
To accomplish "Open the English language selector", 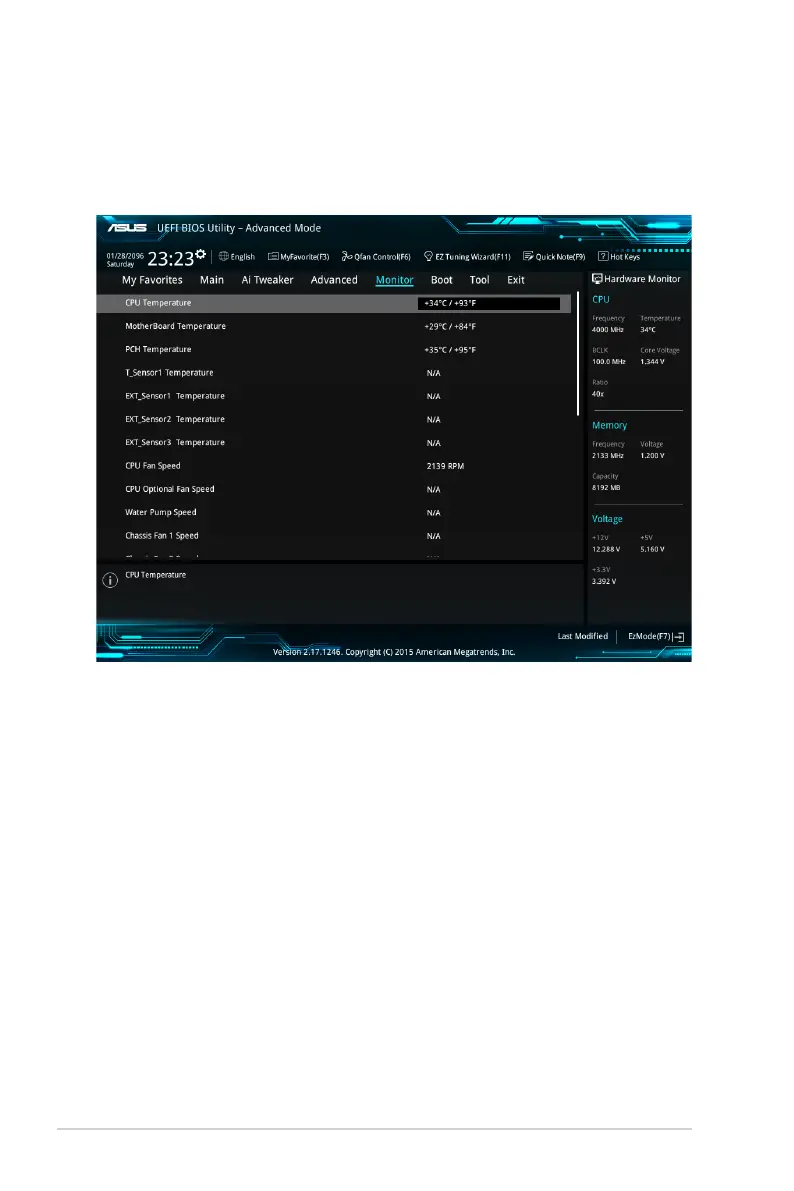I will pyautogui.click(x=236, y=257).
